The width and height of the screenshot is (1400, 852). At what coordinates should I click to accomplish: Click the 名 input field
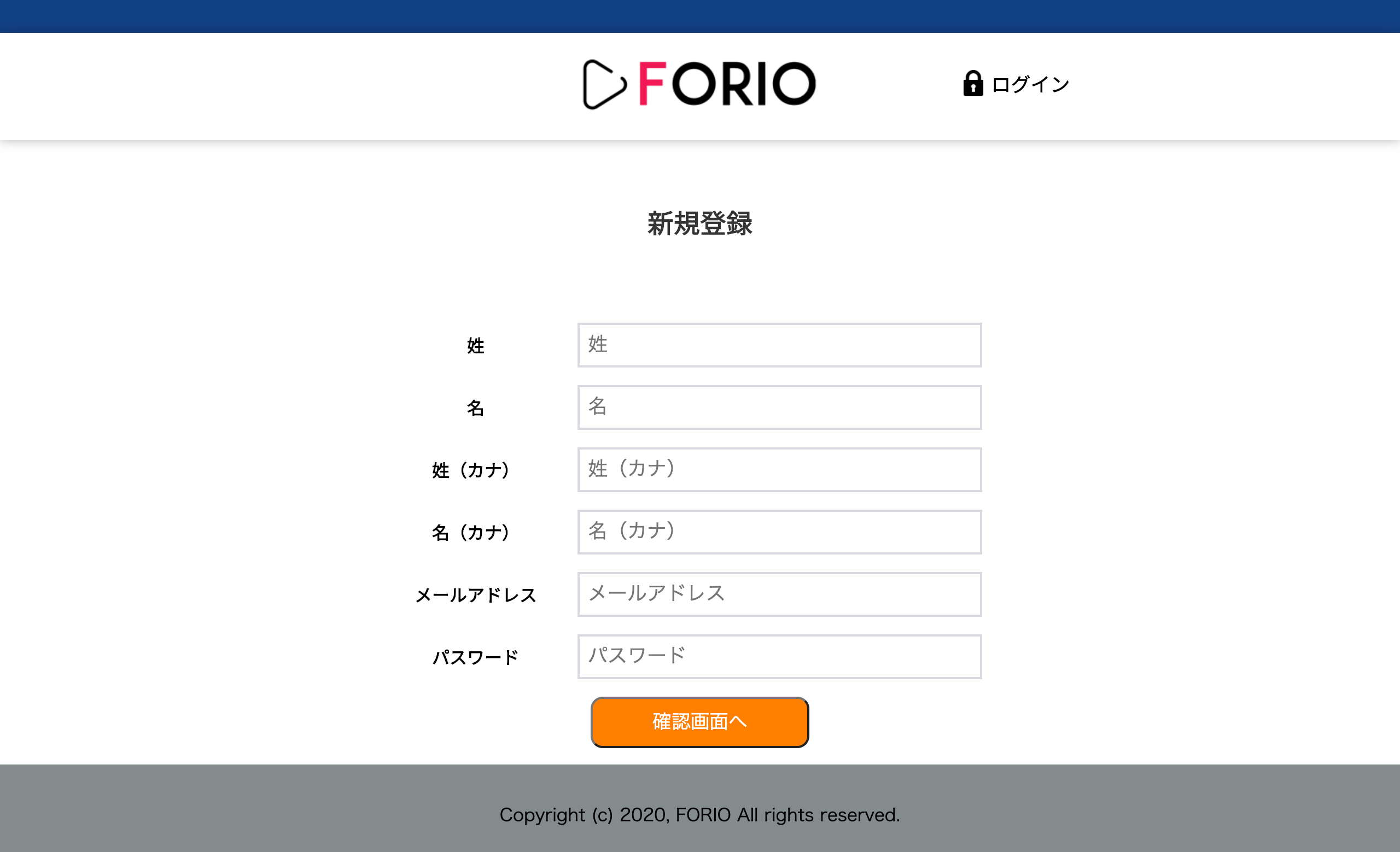pyautogui.click(x=778, y=407)
